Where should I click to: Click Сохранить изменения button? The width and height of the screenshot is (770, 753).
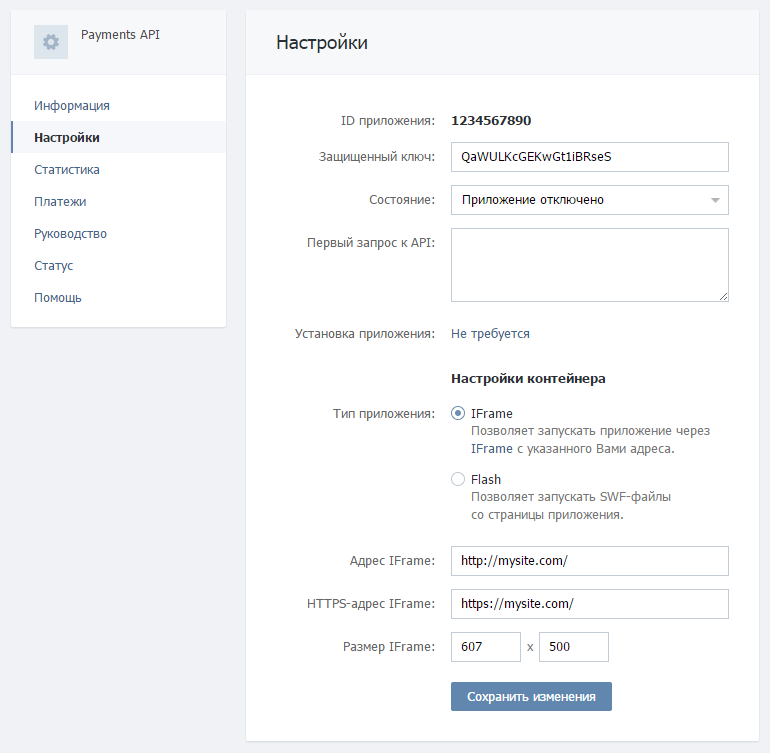pos(531,697)
